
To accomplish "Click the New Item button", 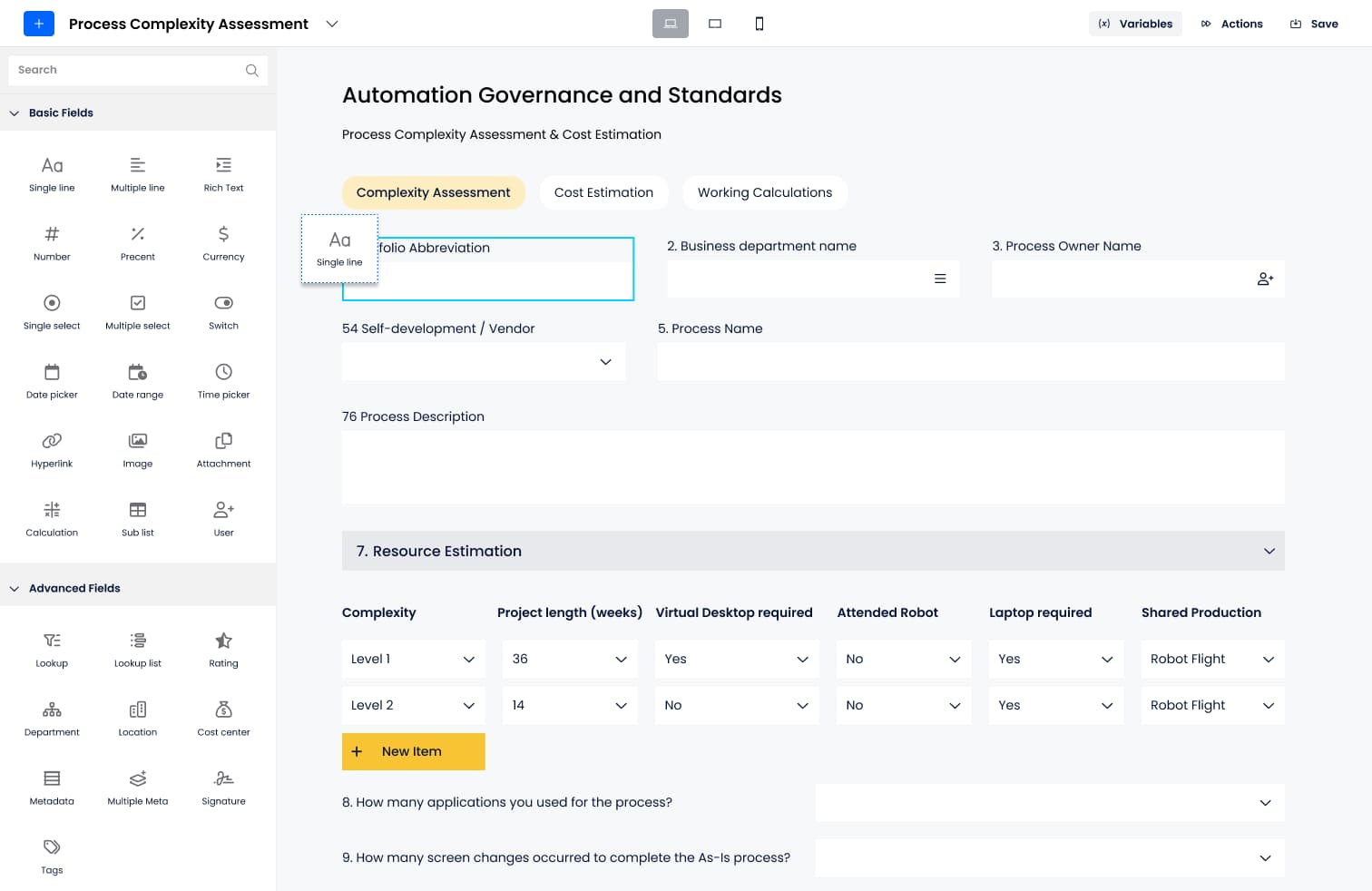I will [413, 751].
